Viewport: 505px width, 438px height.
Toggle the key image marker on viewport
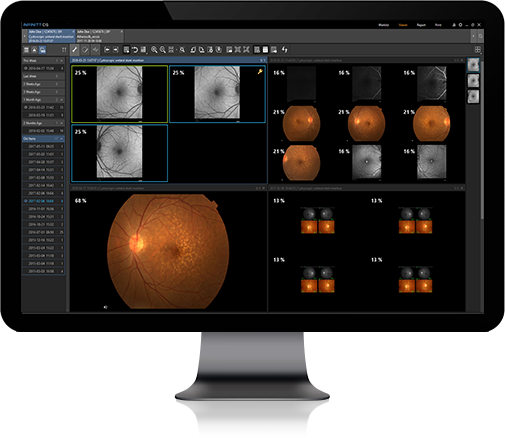[260, 71]
